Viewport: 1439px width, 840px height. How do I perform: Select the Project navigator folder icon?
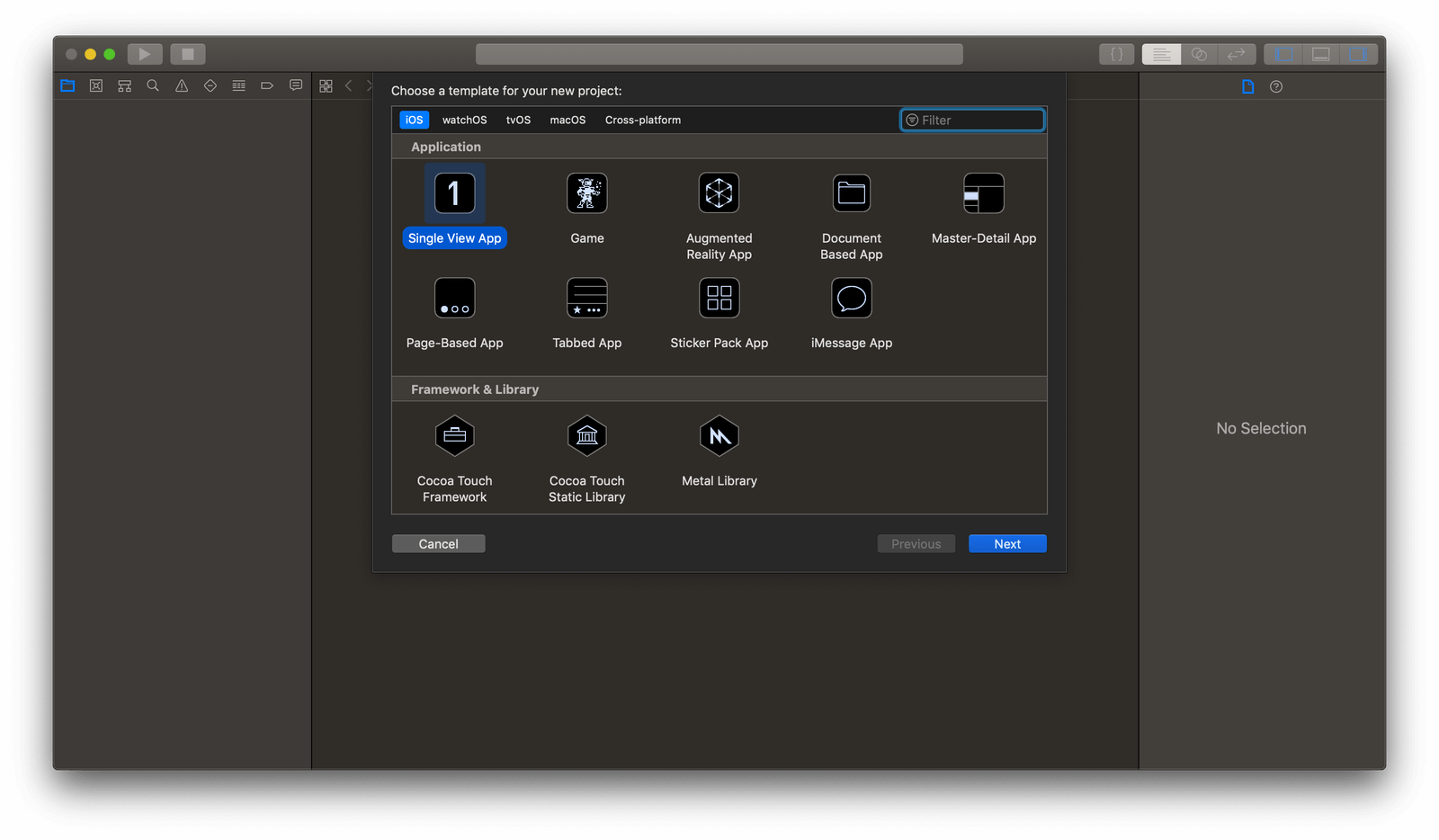click(67, 85)
